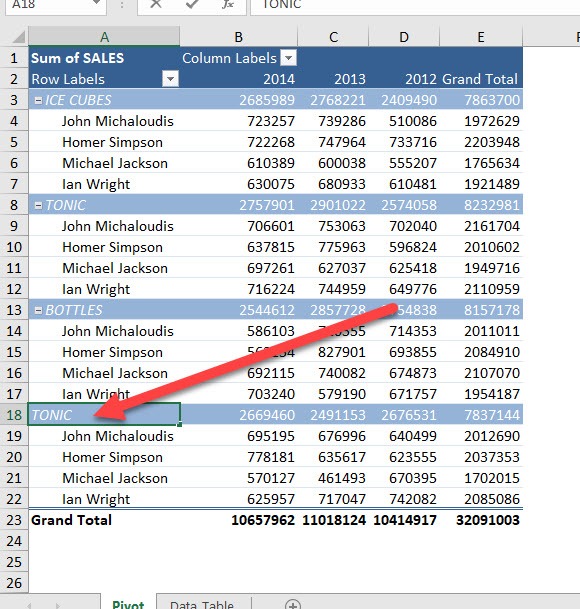Viewport: 580px width, 609px height.
Task: Select cell value 625418
Action: [404, 268]
